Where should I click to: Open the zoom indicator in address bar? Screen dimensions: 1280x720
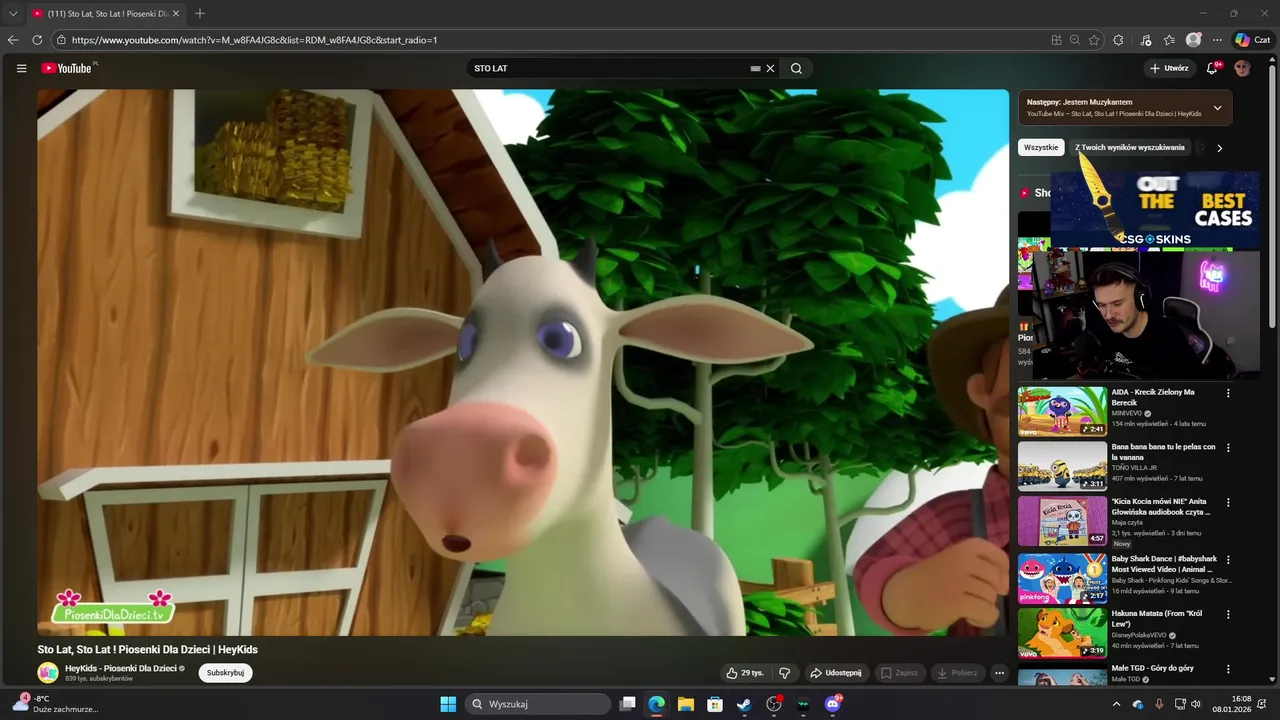1075,40
